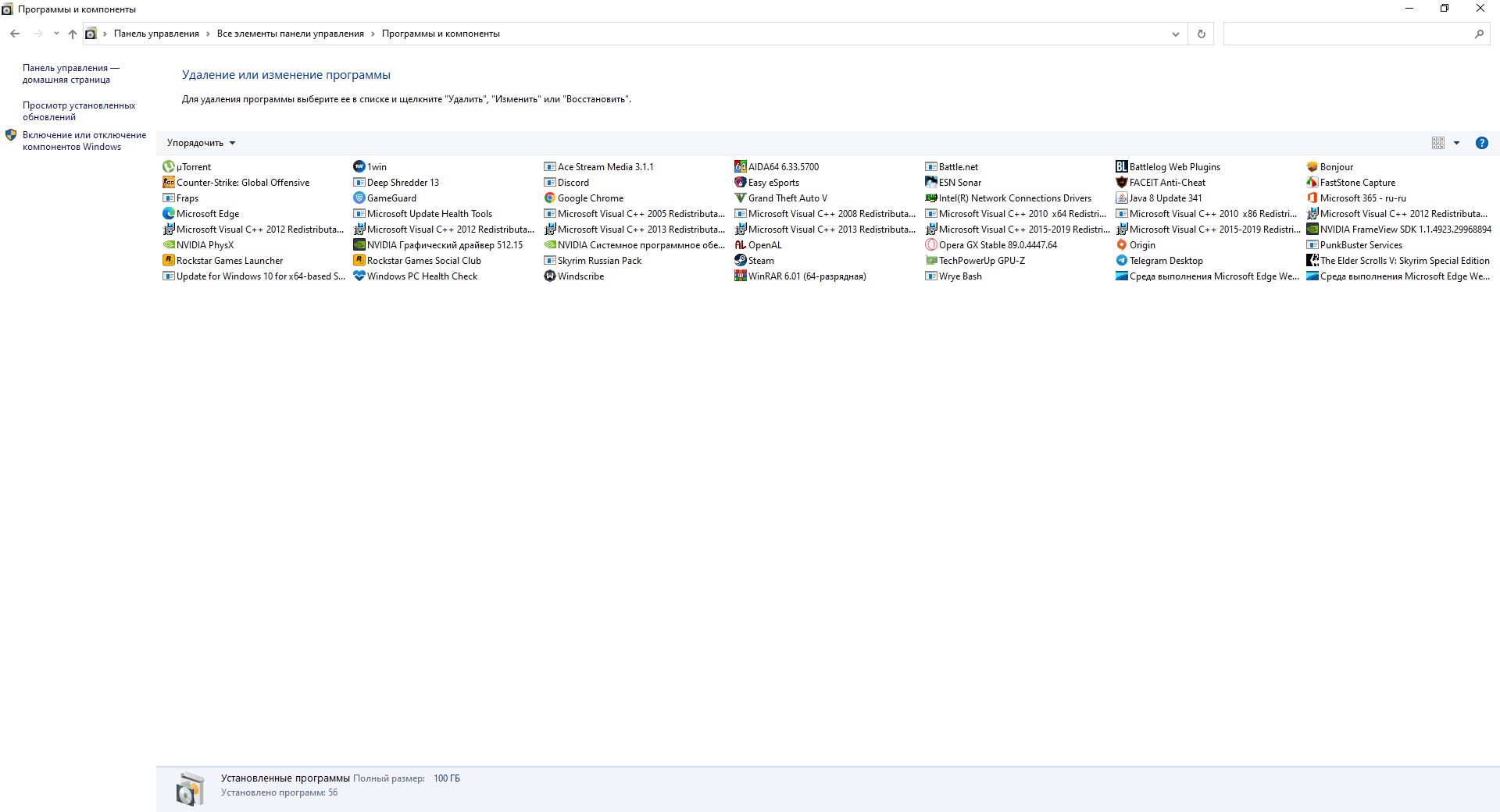Viewport: 1500px width, 812px height.
Task: Select Update for Windows 10 for x64-based entry
Action: (x=254, y=276)
